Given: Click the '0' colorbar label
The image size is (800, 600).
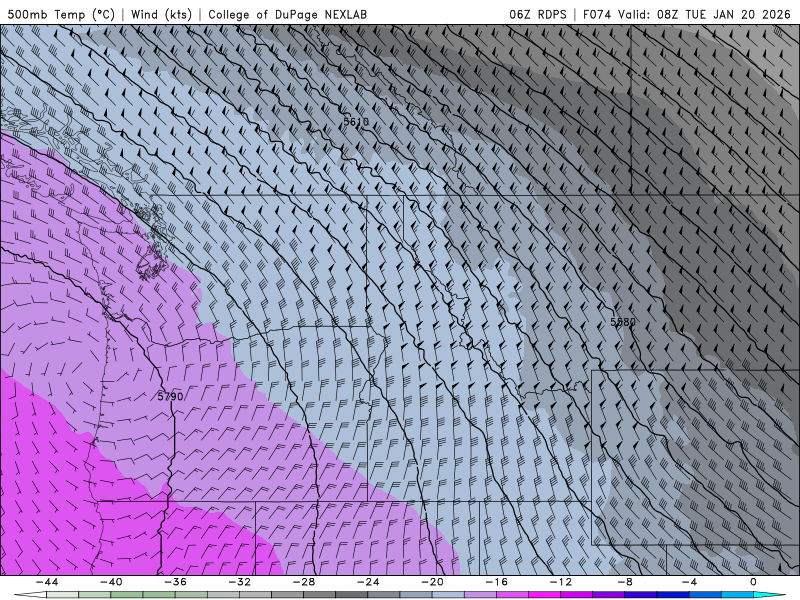Looking at the screenshot, I should click(x=754, y=582).
